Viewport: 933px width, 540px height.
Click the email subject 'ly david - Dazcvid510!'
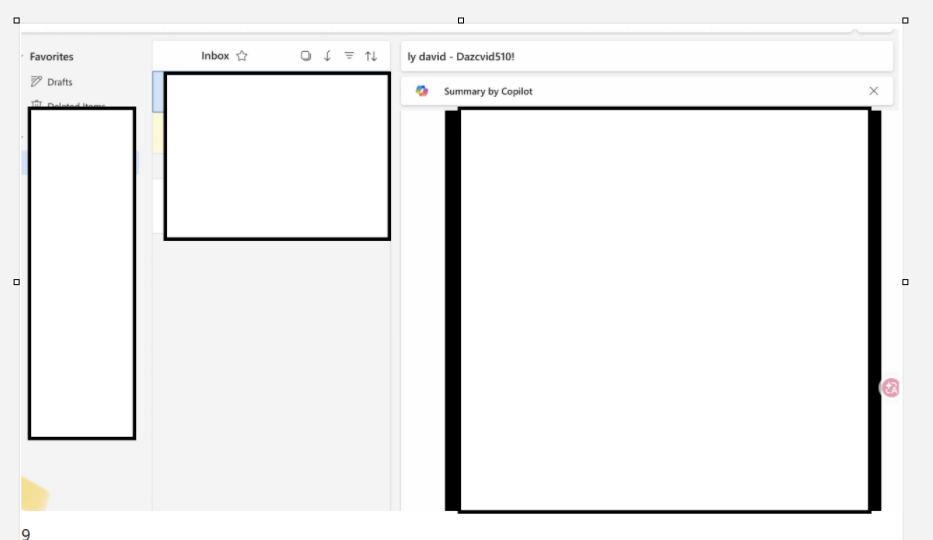click(x=461, y=56)
